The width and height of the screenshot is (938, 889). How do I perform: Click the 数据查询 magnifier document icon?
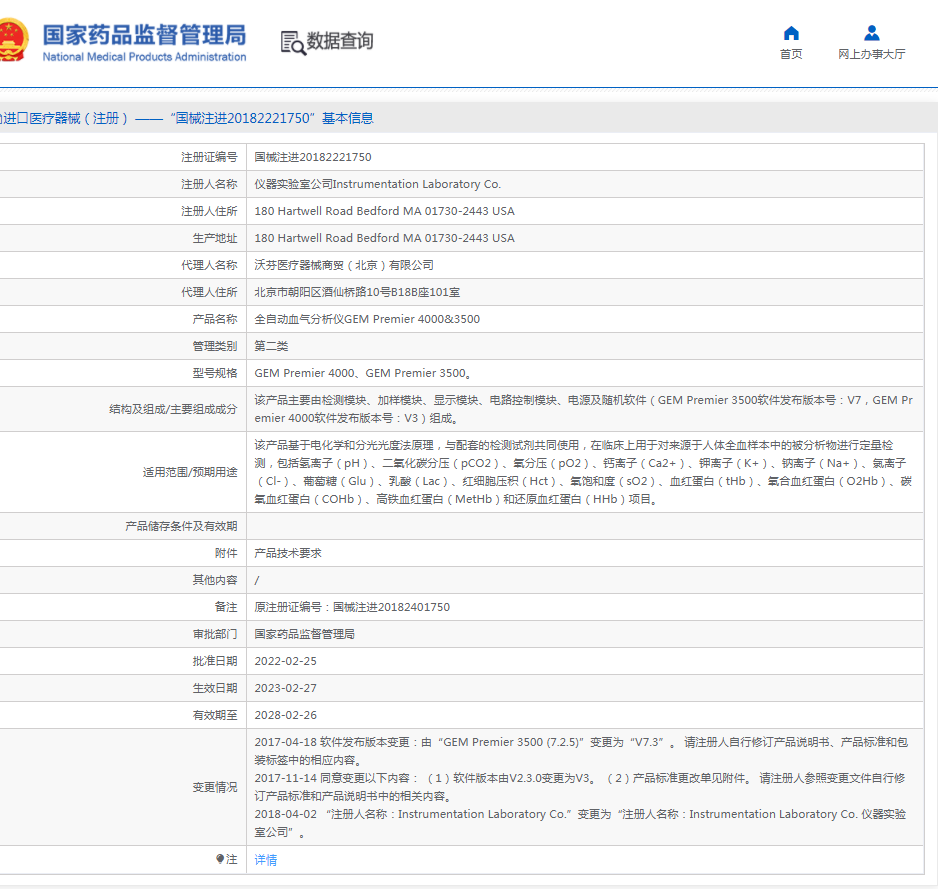coord(292,42)
